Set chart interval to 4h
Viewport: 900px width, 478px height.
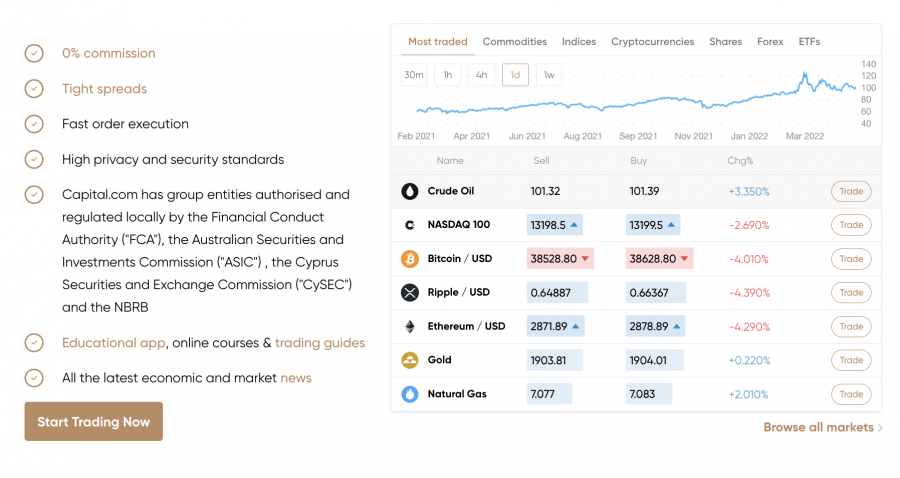pos(482,75)
